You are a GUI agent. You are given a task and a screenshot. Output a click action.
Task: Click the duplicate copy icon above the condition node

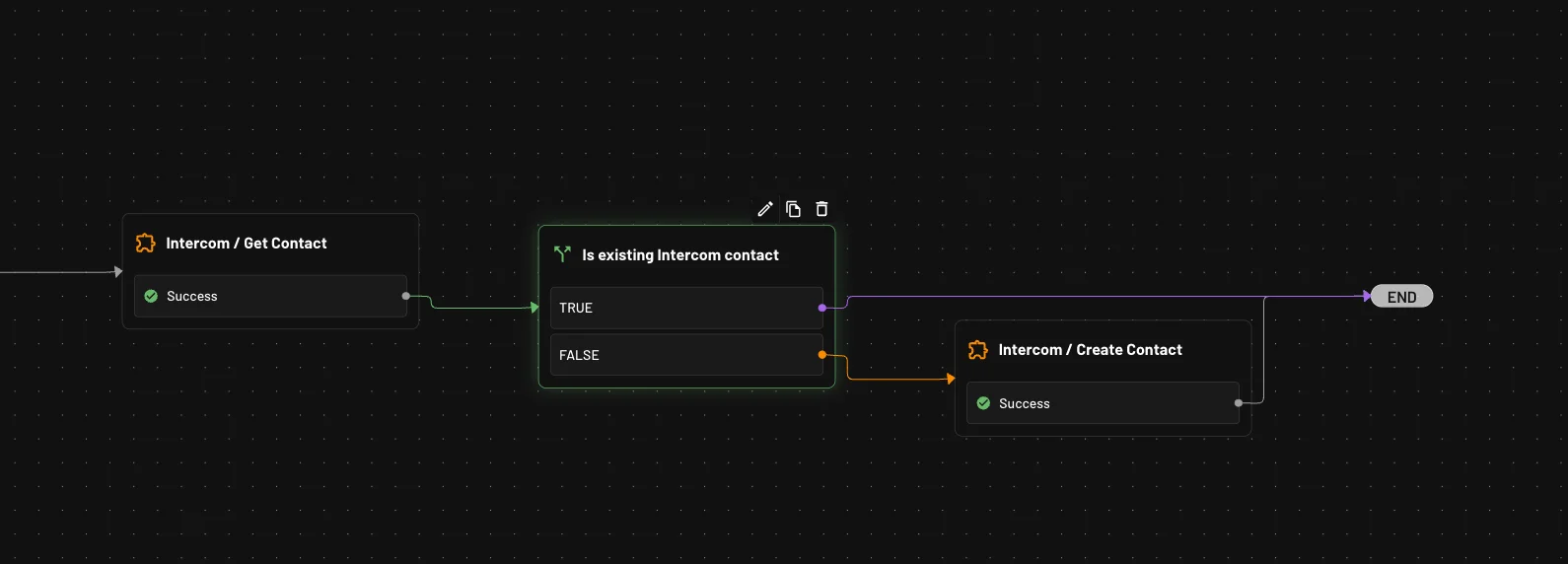[793, 209]
